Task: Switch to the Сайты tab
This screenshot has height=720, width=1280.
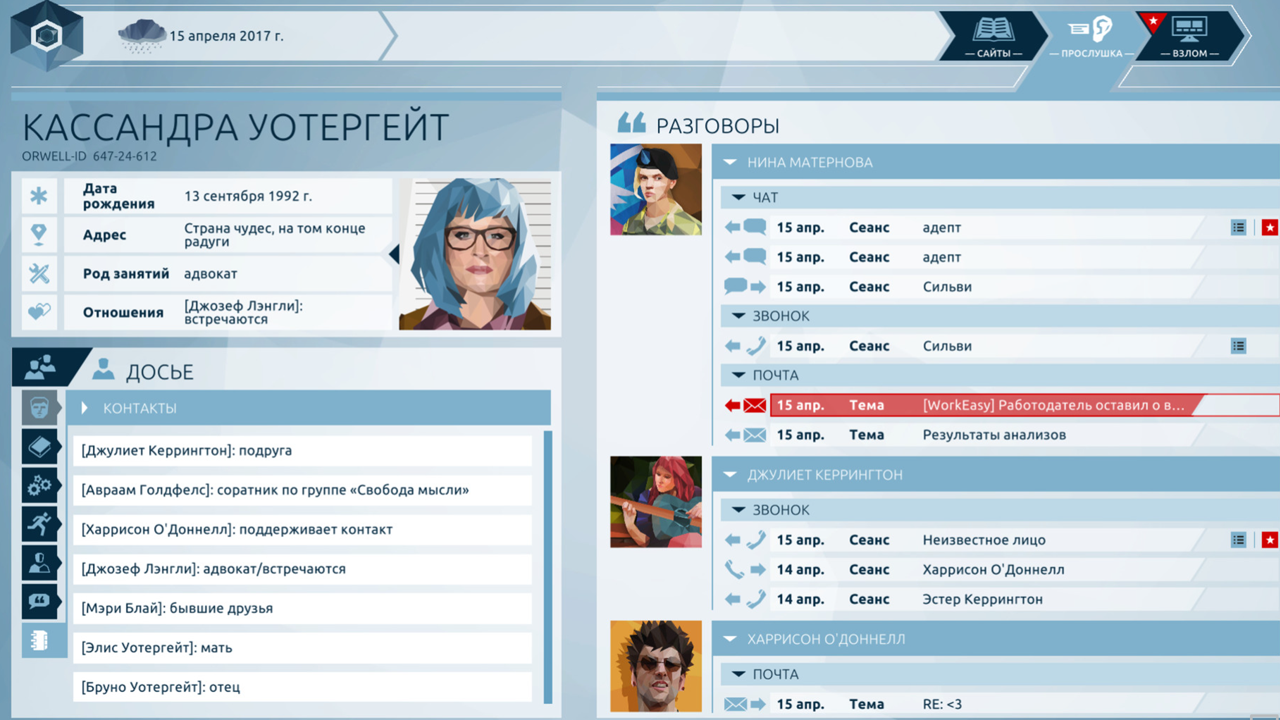Action: [x=992, y=36]
